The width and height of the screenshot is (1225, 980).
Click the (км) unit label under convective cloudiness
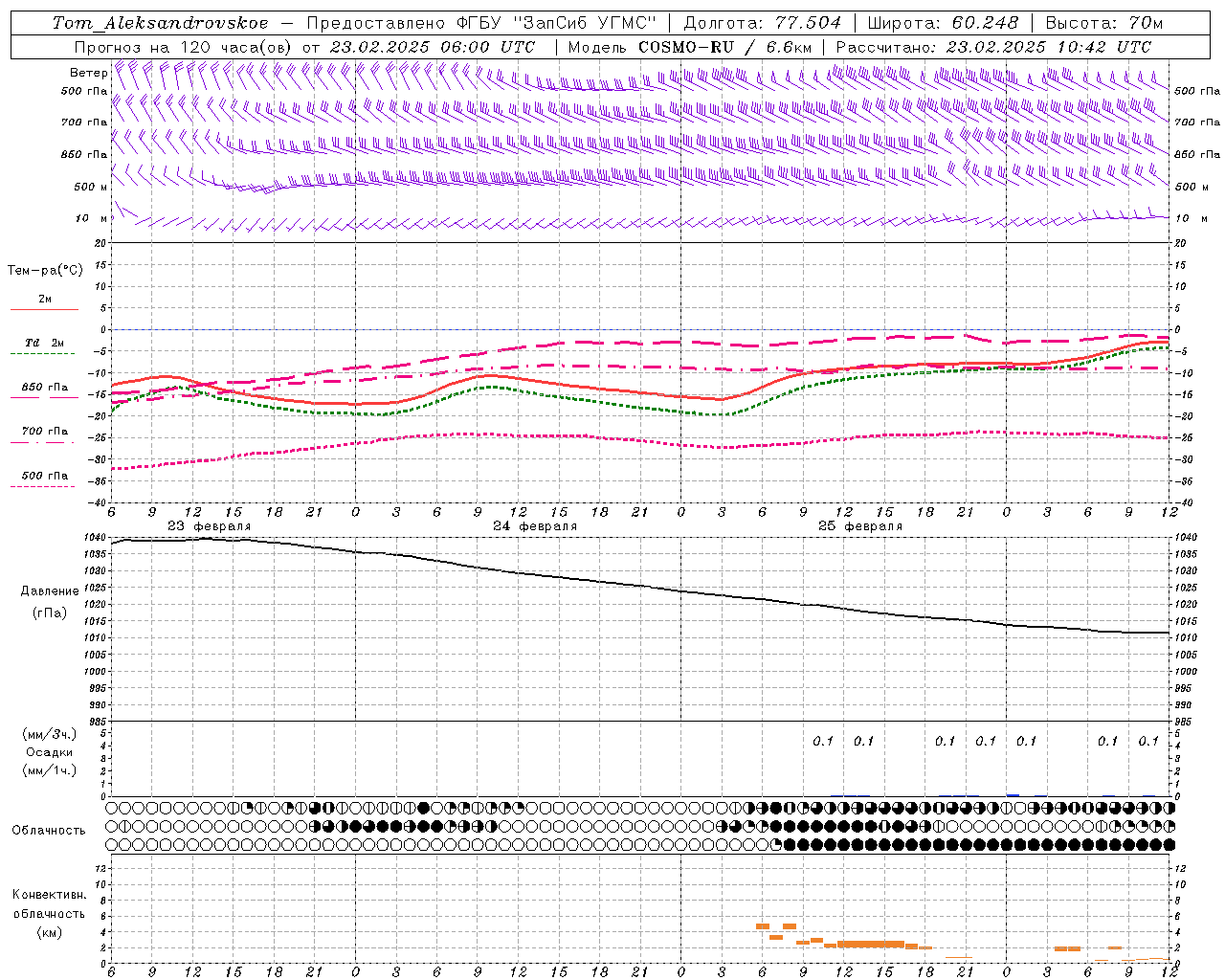(x=50, y=932)
